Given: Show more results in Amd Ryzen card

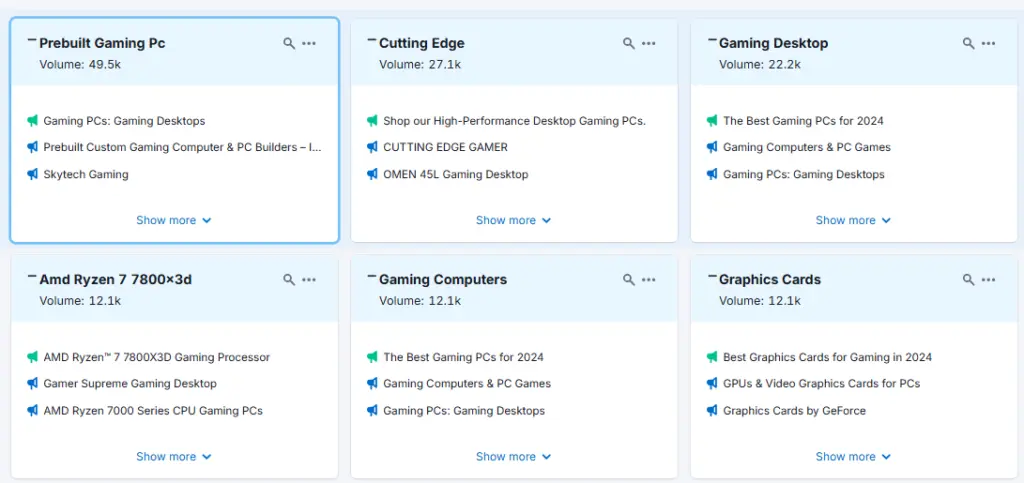Looking at the screenshot, I should tap(174, 456).
